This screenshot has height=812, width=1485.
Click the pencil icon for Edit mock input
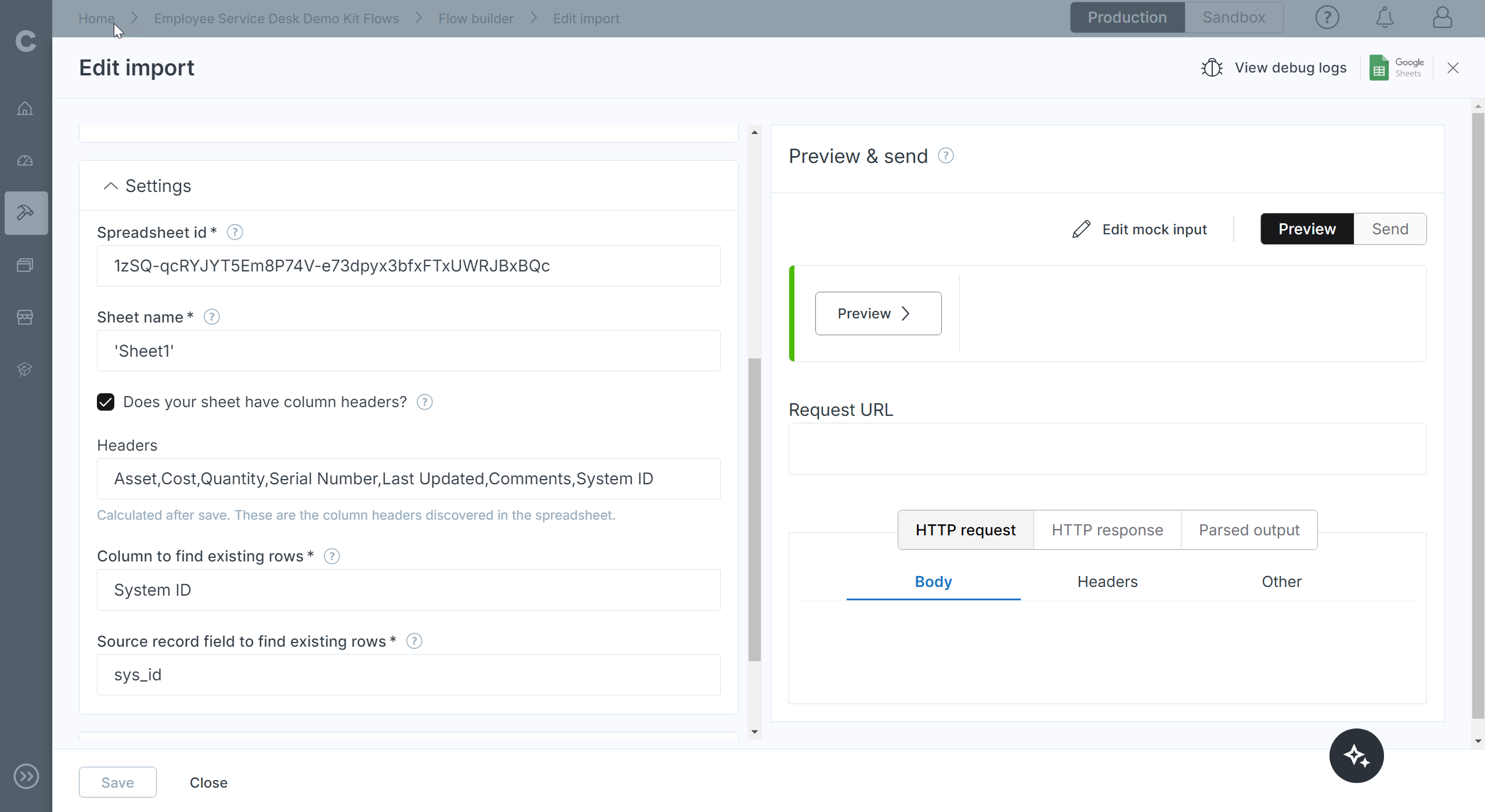point(1081,229)
